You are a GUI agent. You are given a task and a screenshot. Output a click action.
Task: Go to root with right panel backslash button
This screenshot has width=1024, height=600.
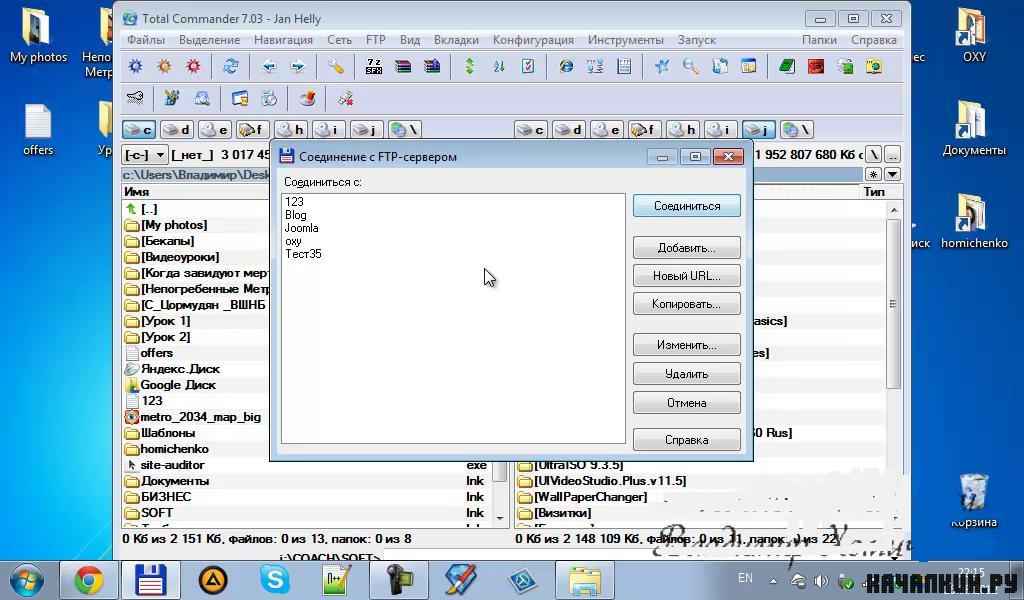pos(873,155)
